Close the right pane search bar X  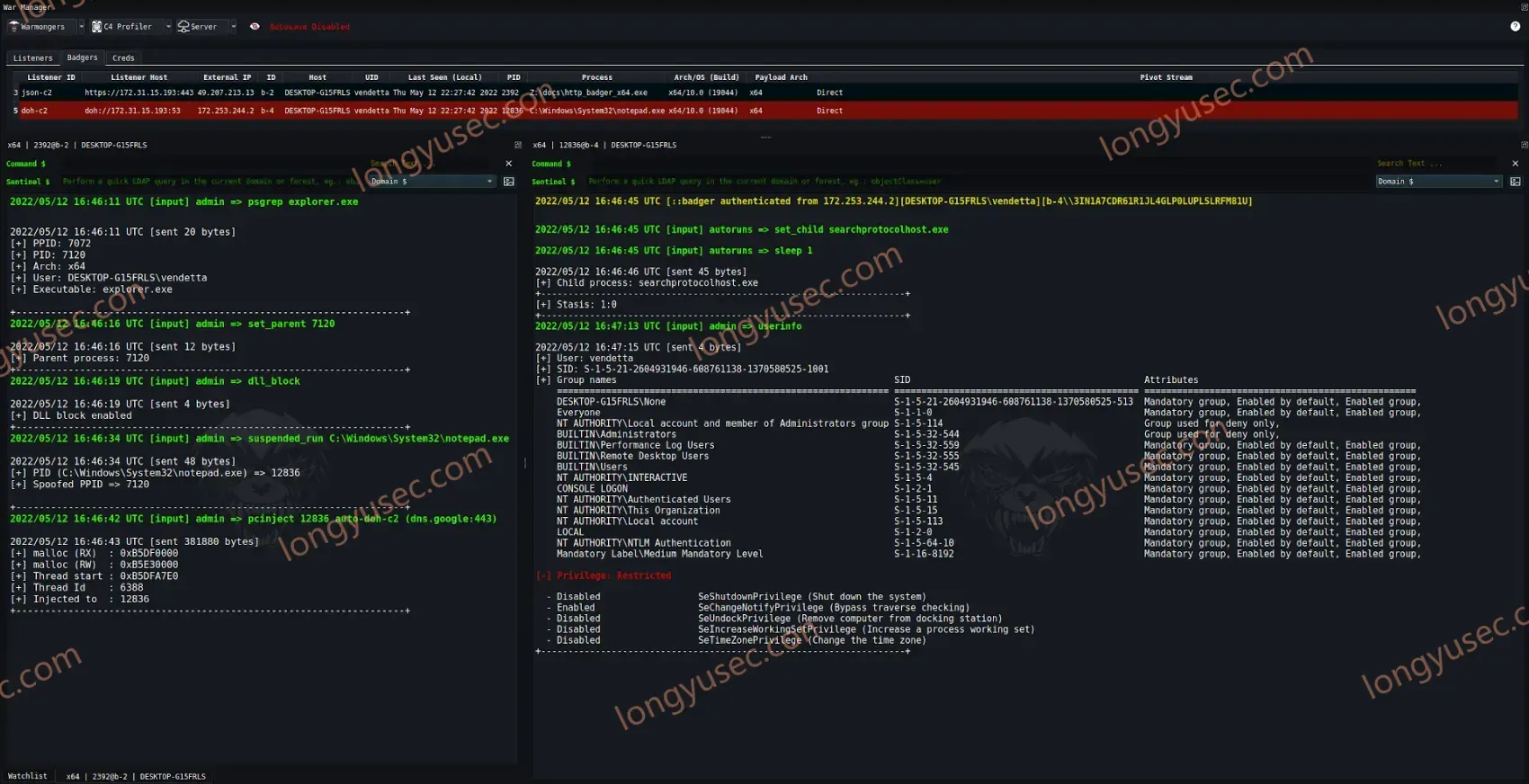pos(1516,164)
